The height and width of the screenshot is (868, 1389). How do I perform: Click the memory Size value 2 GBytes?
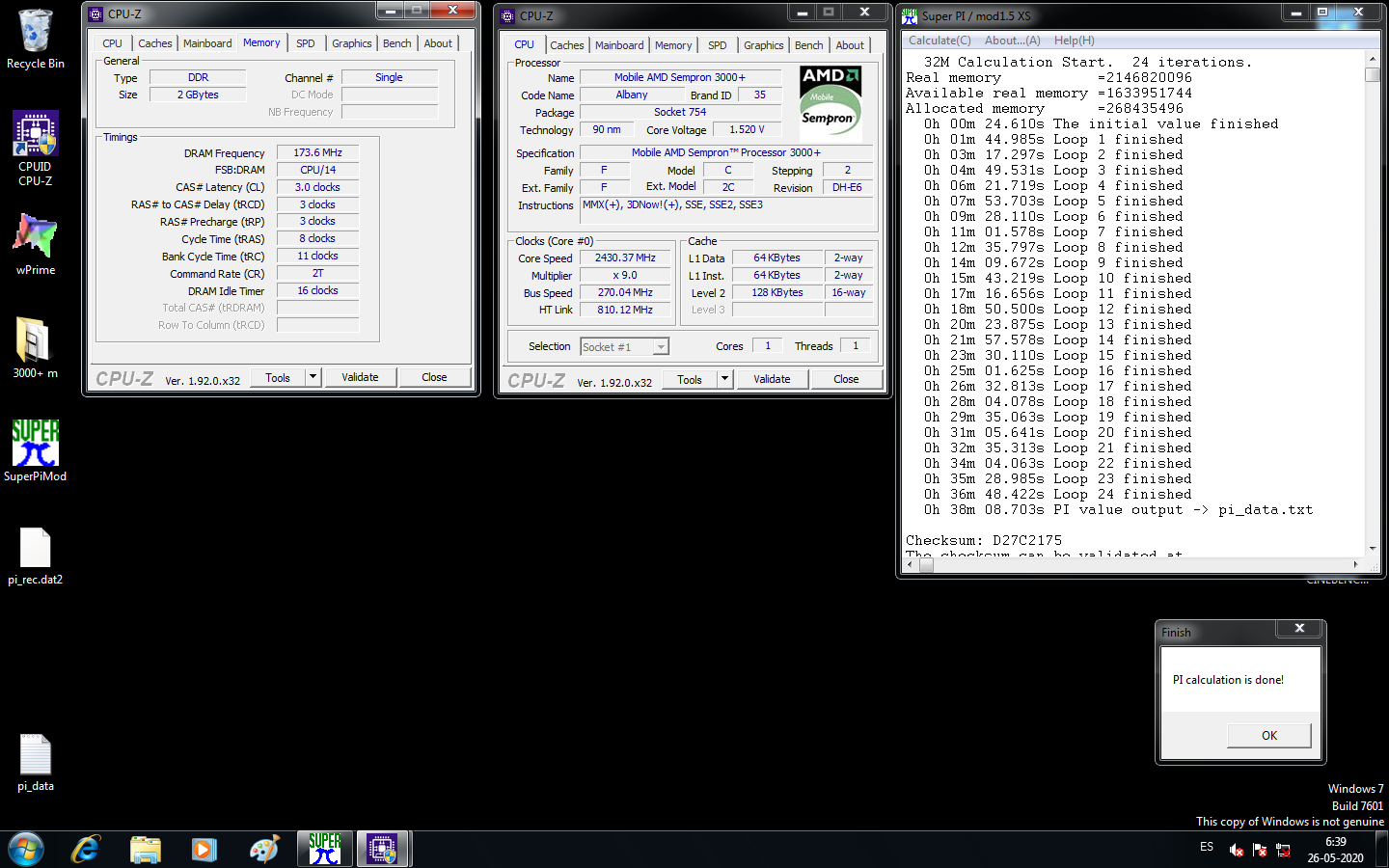click(x=198, y=95)
